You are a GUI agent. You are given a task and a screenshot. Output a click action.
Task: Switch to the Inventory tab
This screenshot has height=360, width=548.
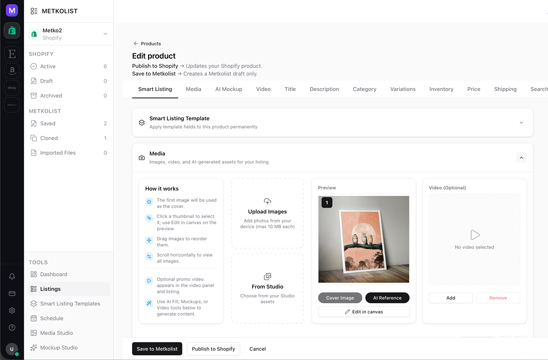tap(441, 89)
